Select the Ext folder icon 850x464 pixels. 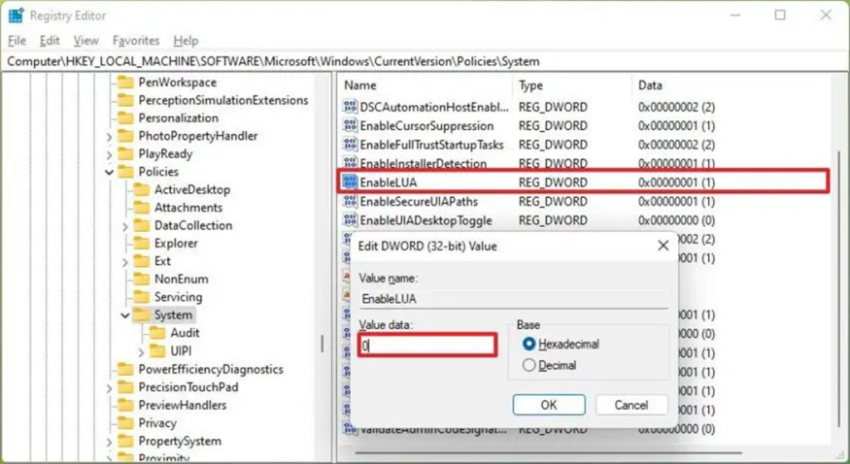coord(141,261)
